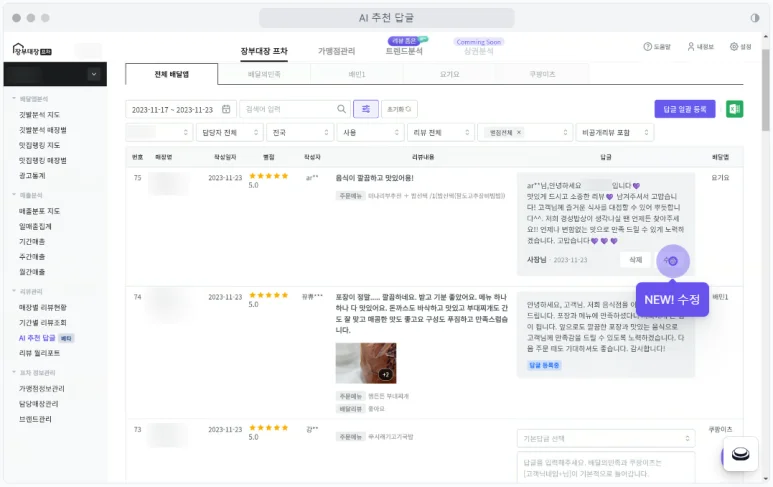
Task: Click the 답글 일괄 등록 button
Action: (685, 109)
